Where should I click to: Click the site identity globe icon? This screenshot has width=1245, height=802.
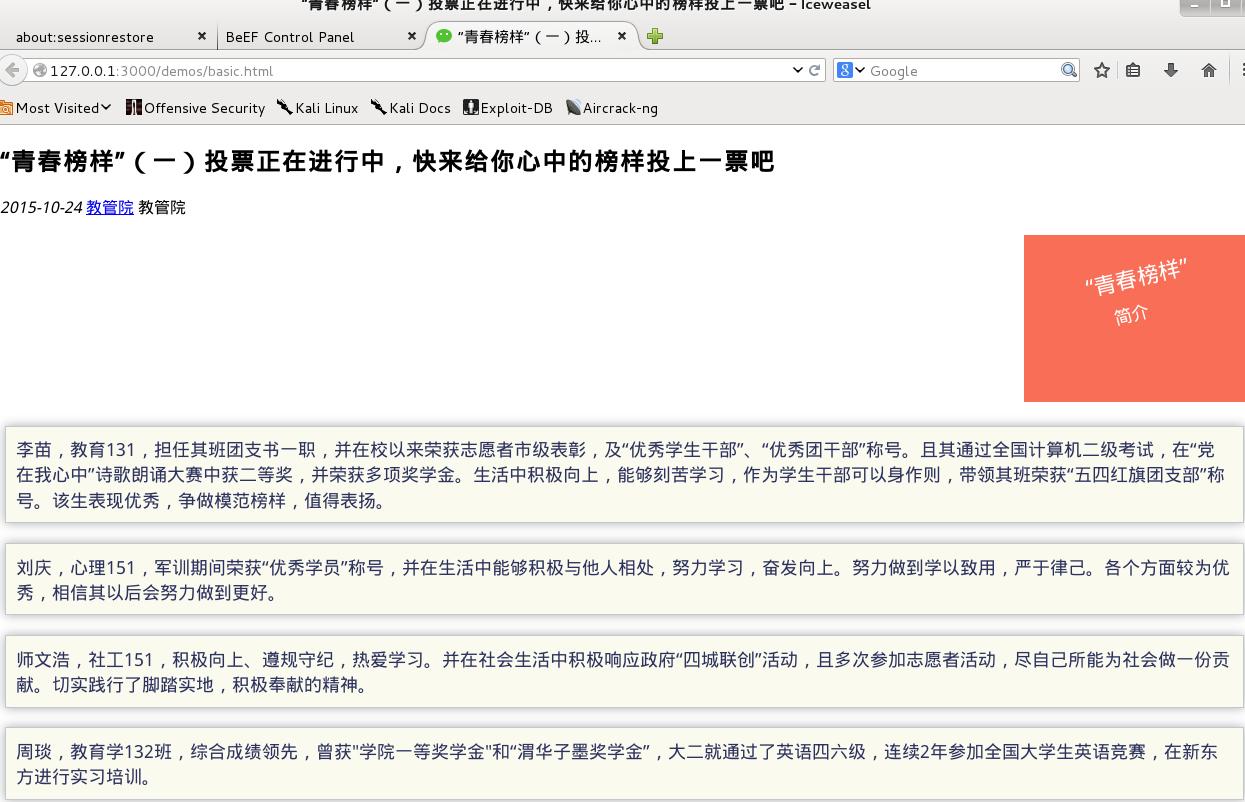(40, 70)
